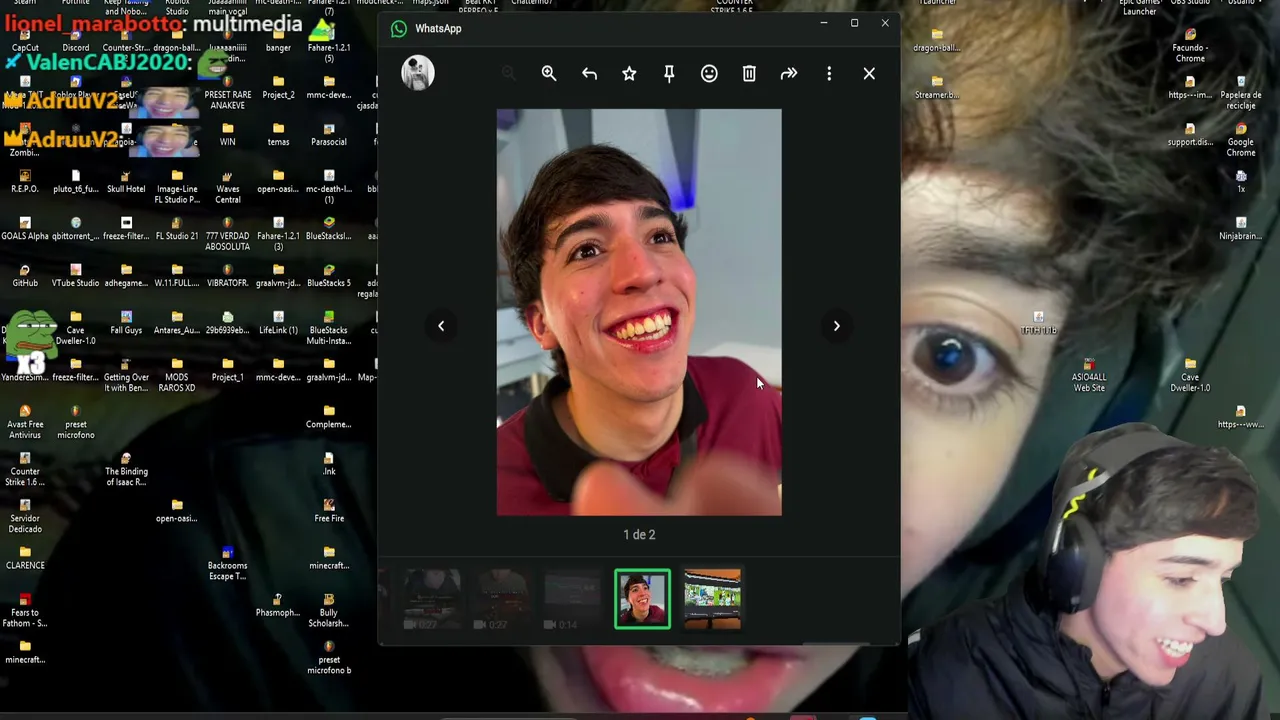Launch The Binding of Isaac shortcut
Screen dimensions: 1280x720
(x=126, y=468)
